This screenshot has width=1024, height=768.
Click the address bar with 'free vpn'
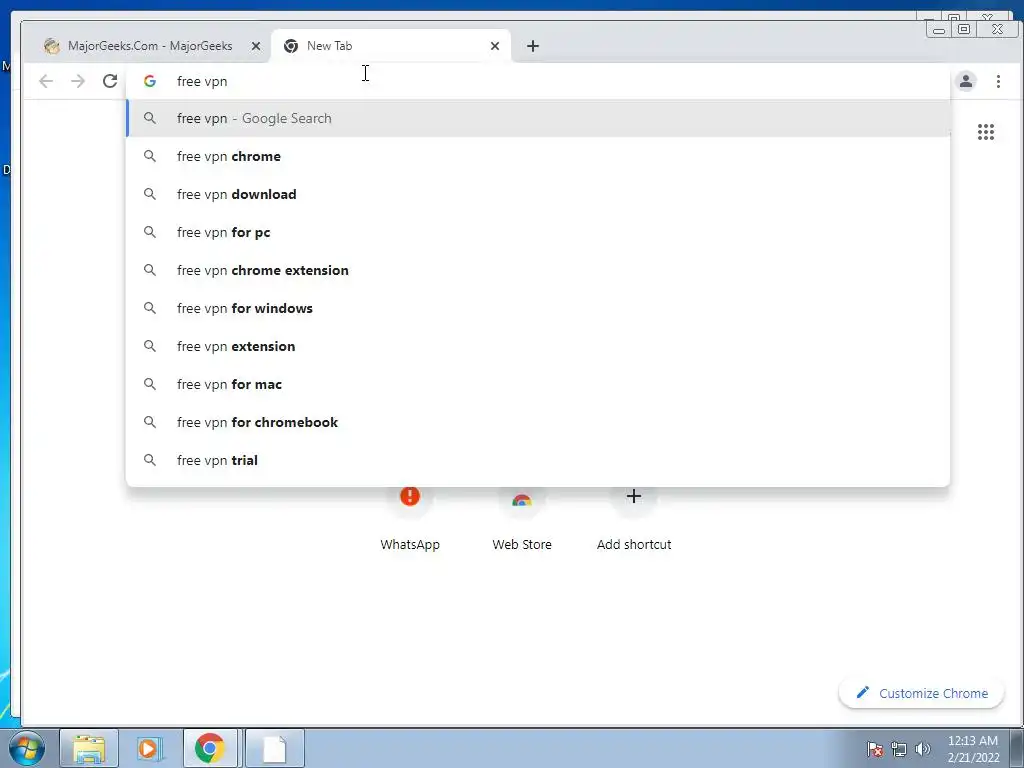(537, 81)
